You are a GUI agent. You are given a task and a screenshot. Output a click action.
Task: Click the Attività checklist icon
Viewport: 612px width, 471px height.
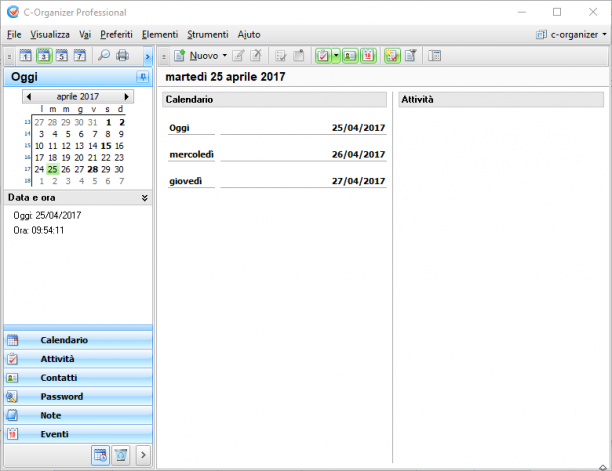point(12,359)
